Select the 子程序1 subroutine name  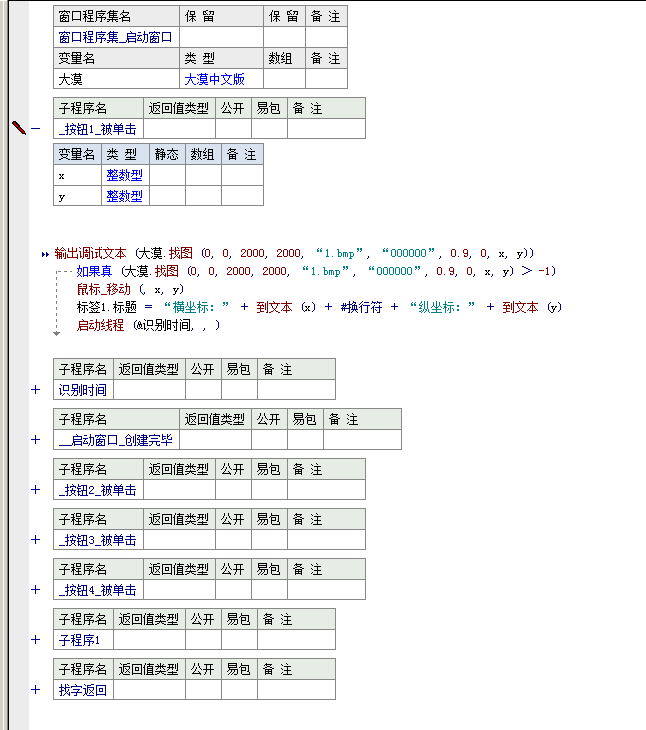pos(83,640)
